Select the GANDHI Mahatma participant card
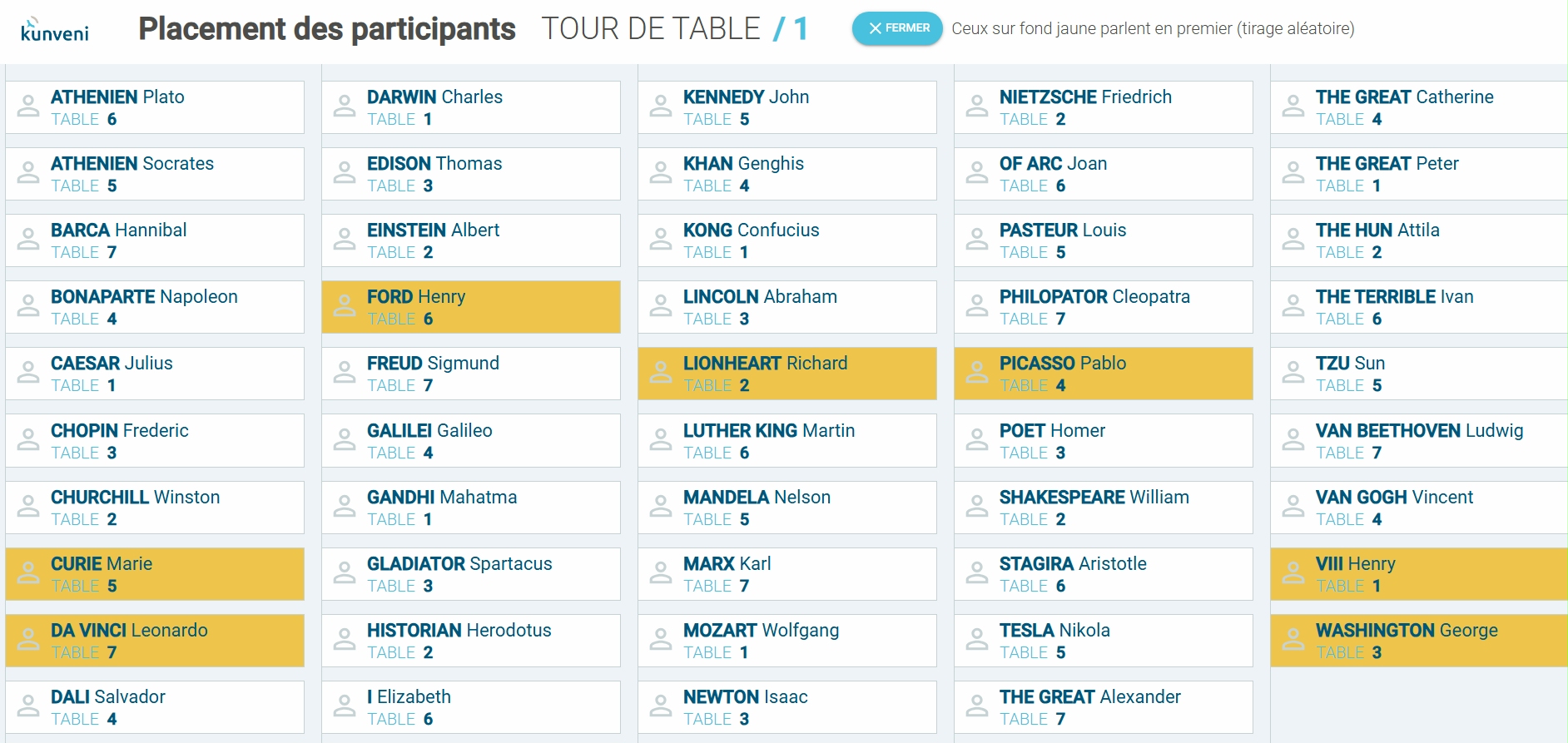 [x=471, y=508]
